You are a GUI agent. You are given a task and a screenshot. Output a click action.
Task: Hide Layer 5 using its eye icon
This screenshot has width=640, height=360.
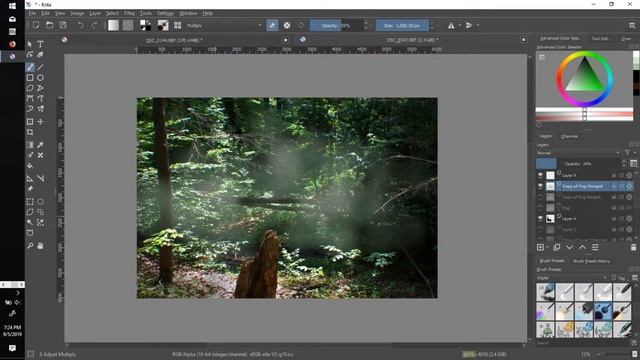point(540,175)
